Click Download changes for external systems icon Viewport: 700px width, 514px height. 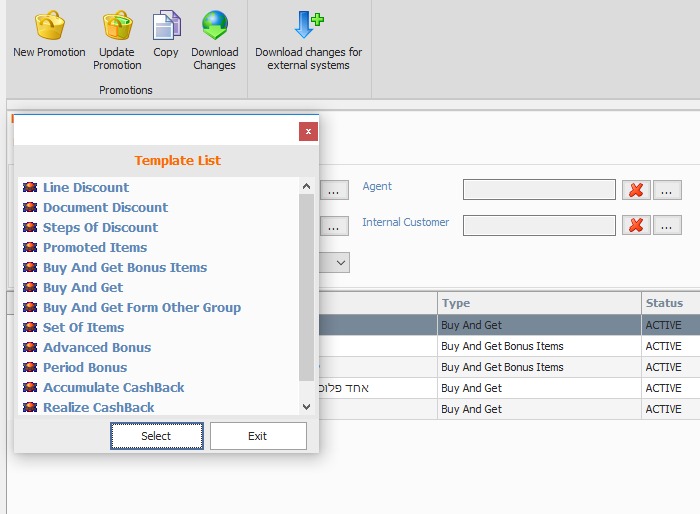coord(308,26)
